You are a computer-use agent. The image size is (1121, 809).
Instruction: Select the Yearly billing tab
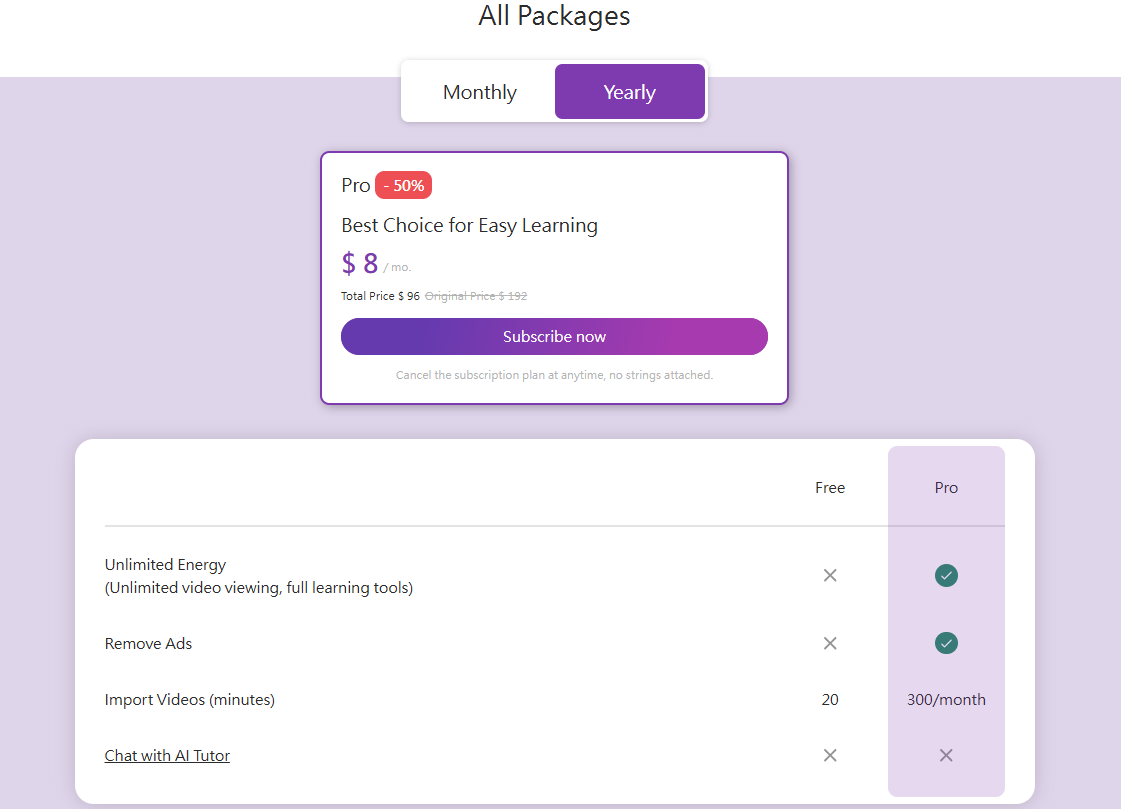click(630, 92)
